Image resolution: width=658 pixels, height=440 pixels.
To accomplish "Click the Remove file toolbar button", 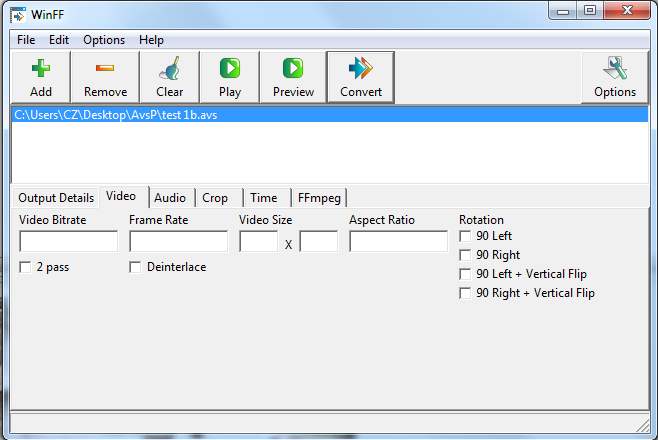I will tap(105, 77).
